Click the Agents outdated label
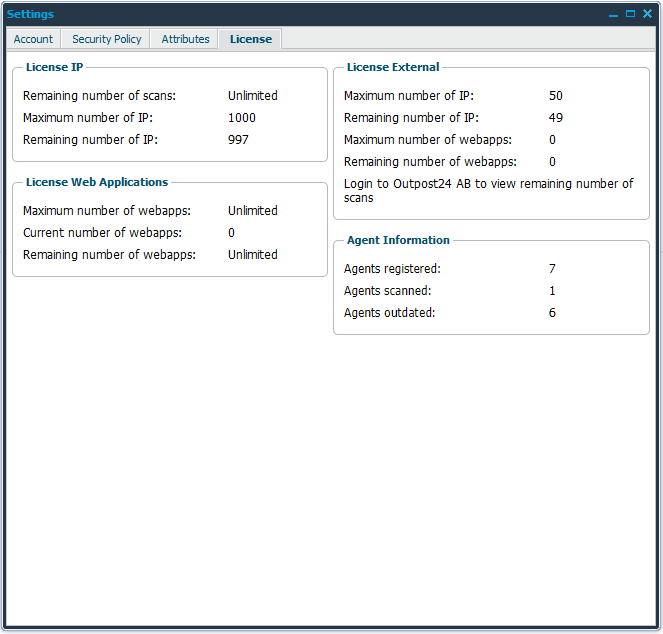The height and width of the screenshot is (634, 663). coord(389,313)
